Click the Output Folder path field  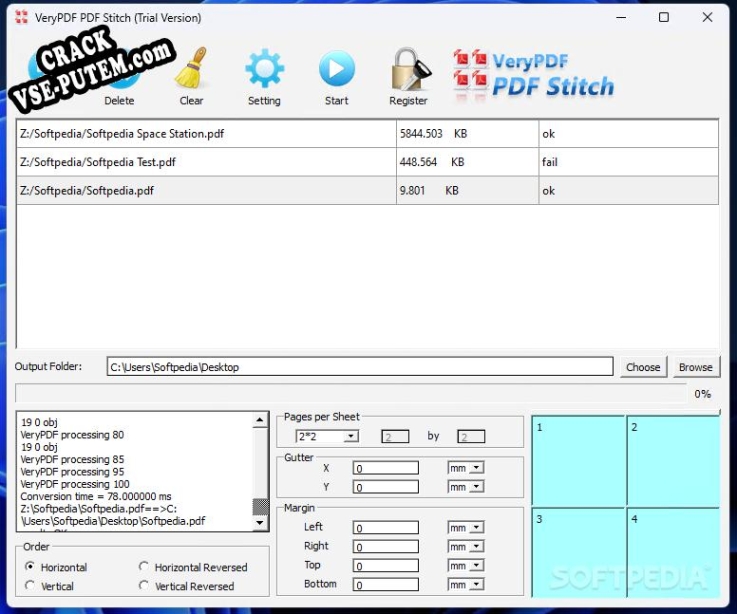360,367
